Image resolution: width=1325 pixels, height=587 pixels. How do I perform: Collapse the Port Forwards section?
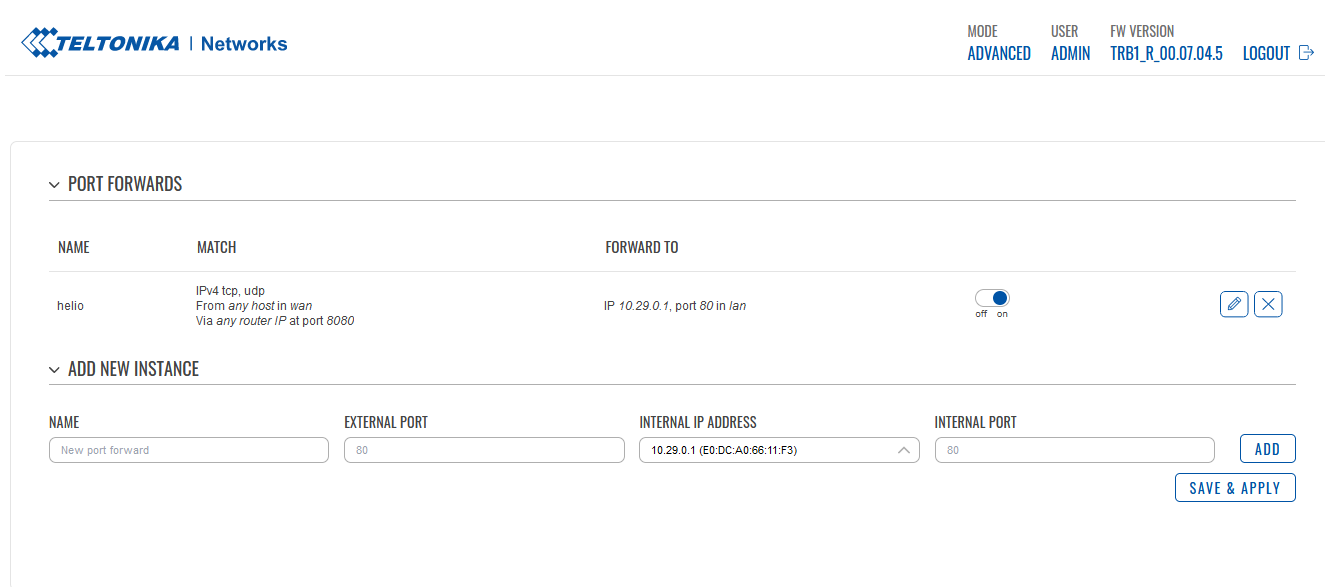click(x=54, y=185)
